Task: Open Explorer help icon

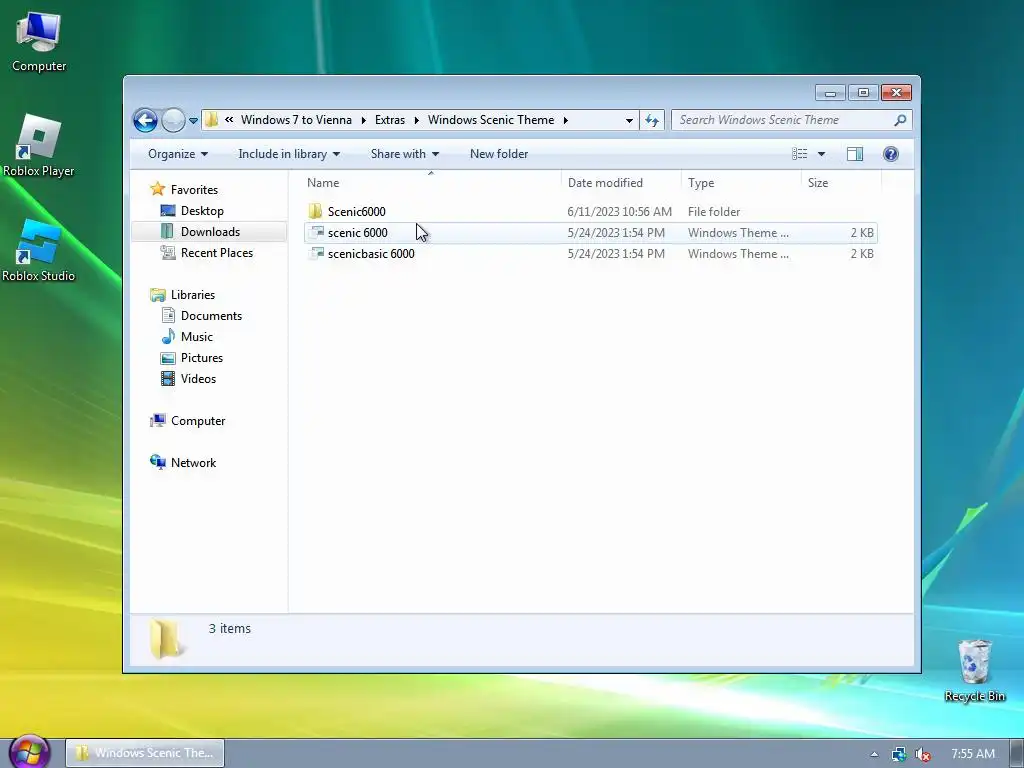Action: 891,154
